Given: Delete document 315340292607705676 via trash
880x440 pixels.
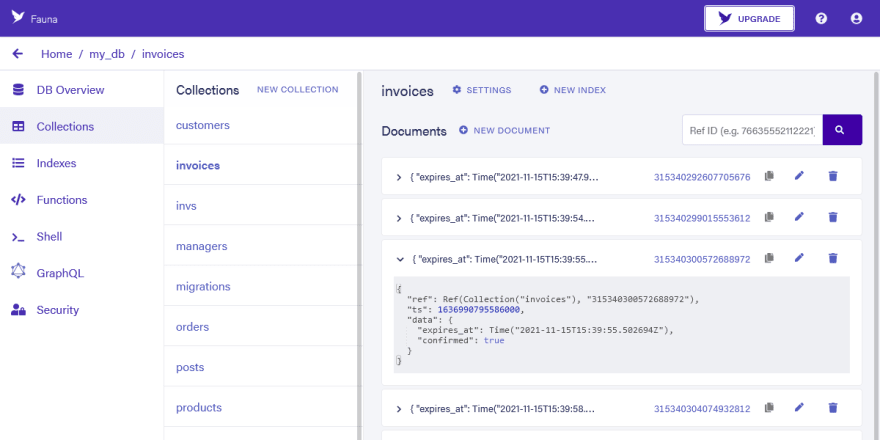Looking at the screenshot, I should click(833, 176).
